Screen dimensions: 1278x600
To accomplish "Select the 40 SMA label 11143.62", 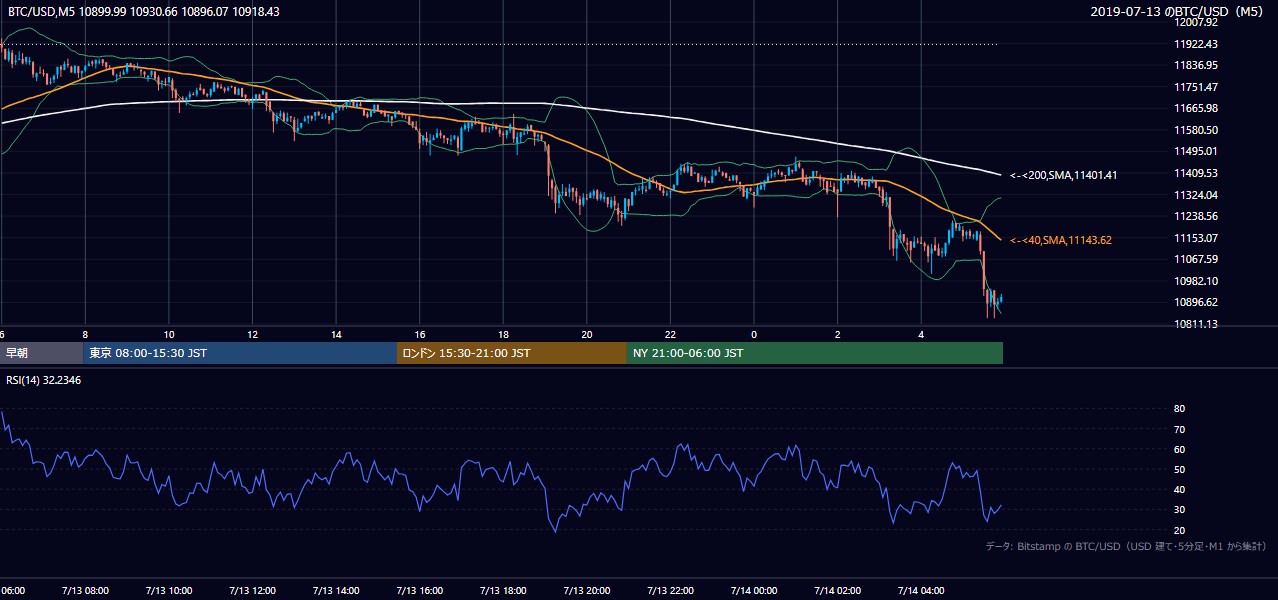I will click(x=1061, y=240).
